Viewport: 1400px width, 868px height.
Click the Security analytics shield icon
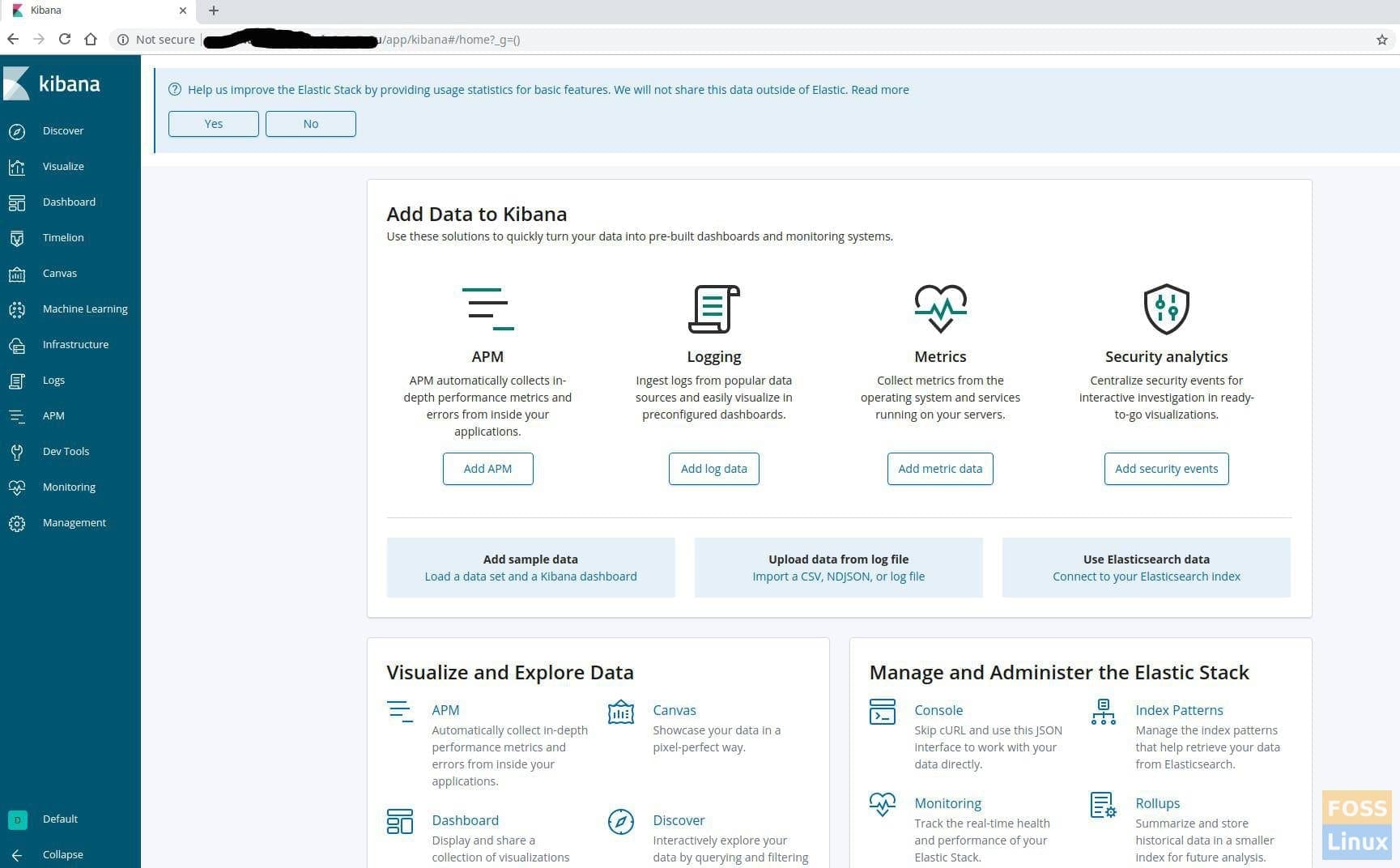[x=1166, y=308]
